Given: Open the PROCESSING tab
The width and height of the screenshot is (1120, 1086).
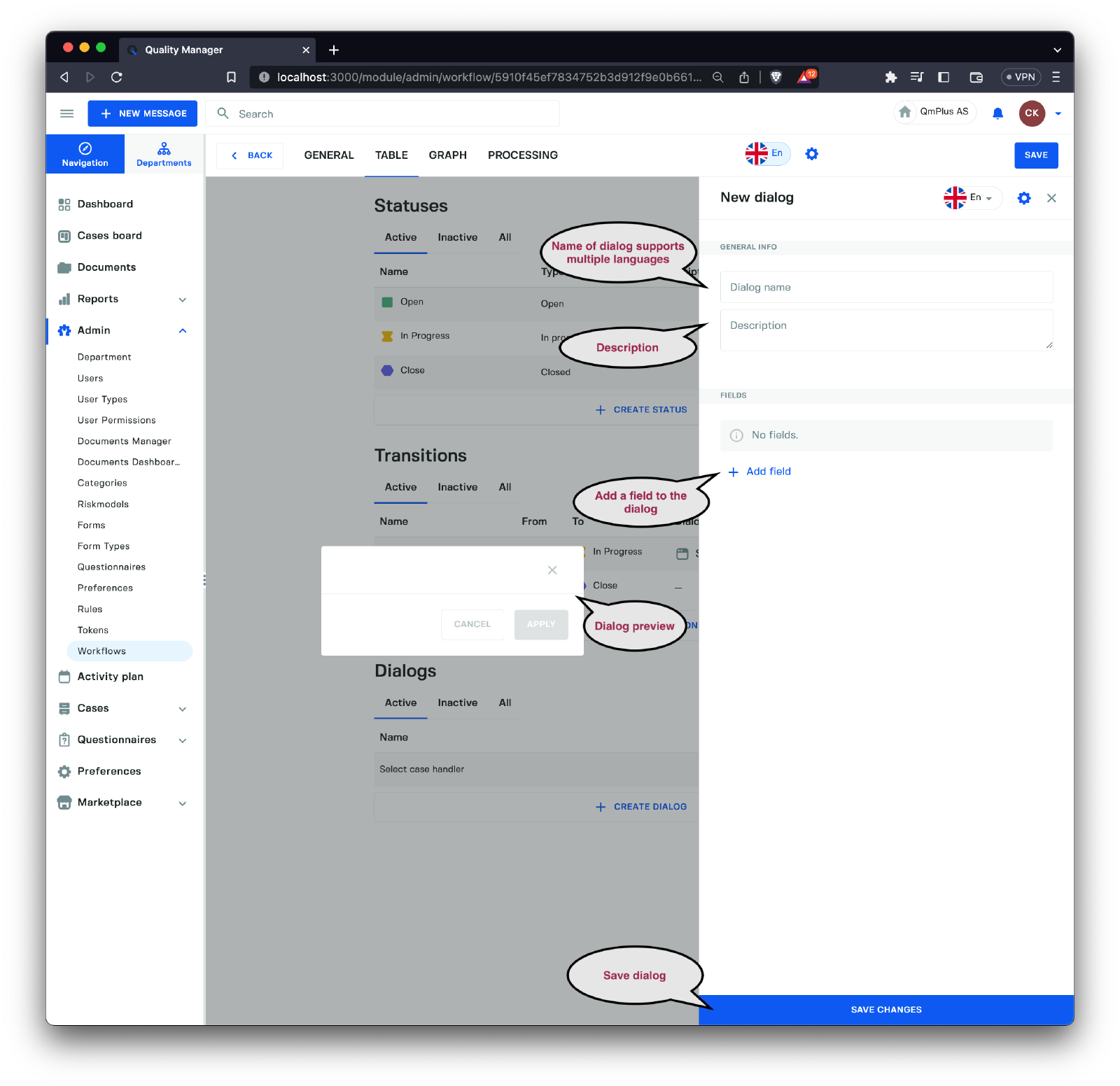Looking at the screenshot, I should 522,155.
